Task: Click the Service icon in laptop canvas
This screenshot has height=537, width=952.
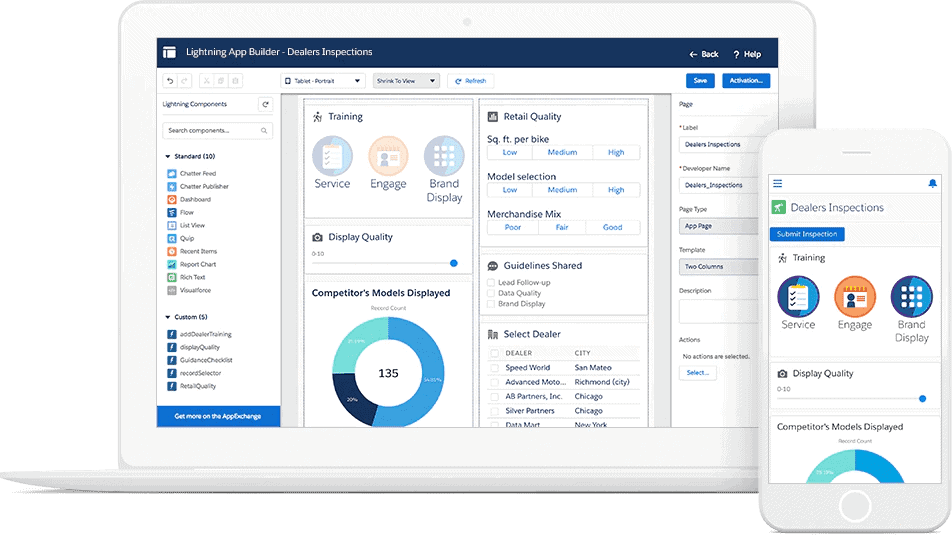Action: (332, 156)
